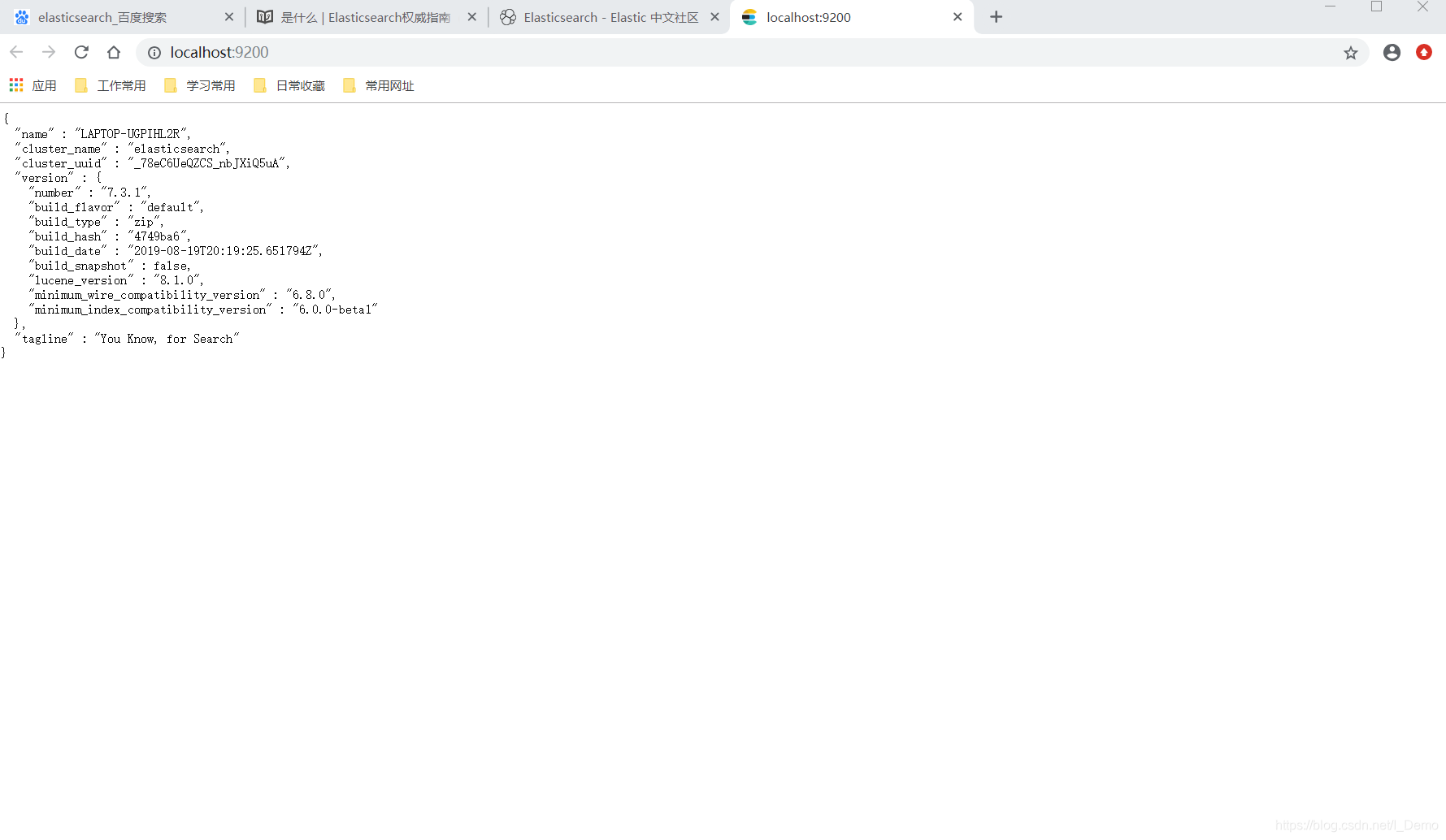The image size is (1446, 840).
Task: View site information icon
Action: (154, 52)
